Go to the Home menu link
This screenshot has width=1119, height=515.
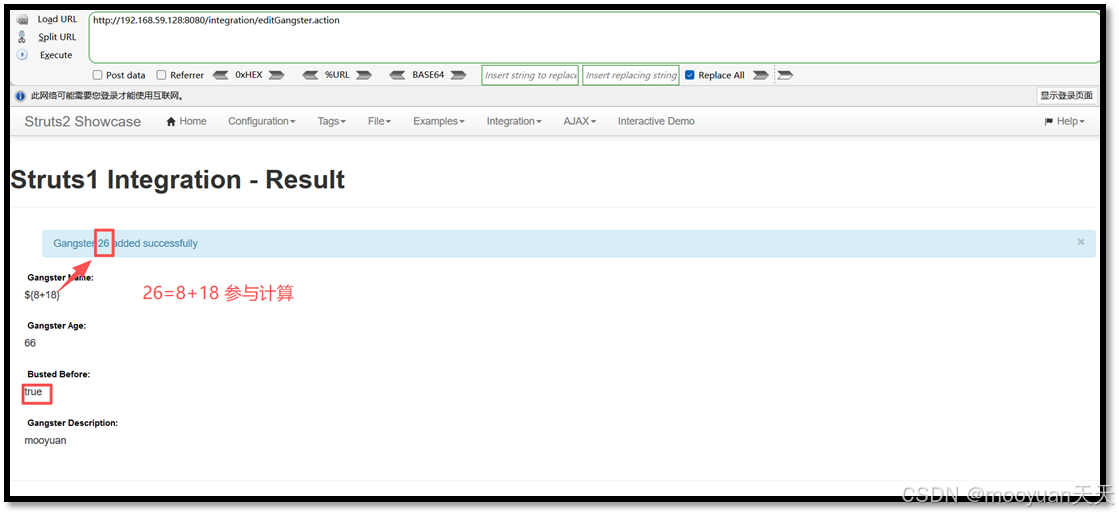186,121
